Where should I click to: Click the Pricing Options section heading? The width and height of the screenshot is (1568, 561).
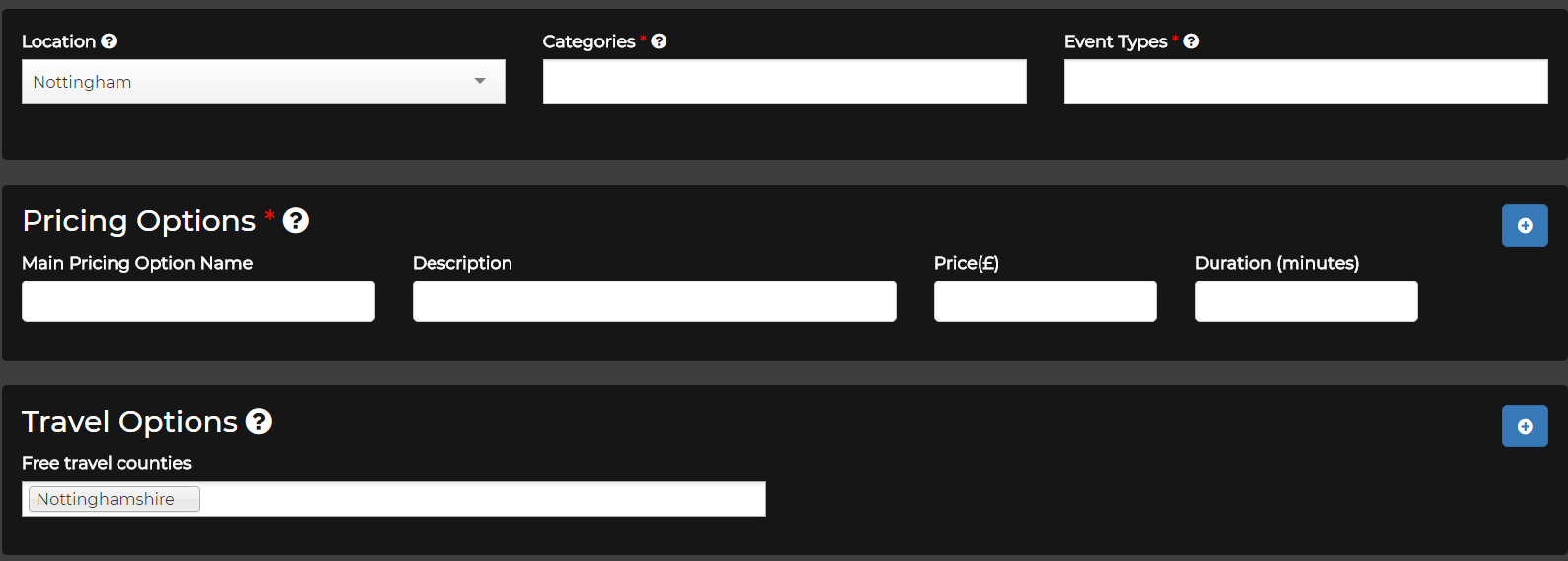[139, 220]
